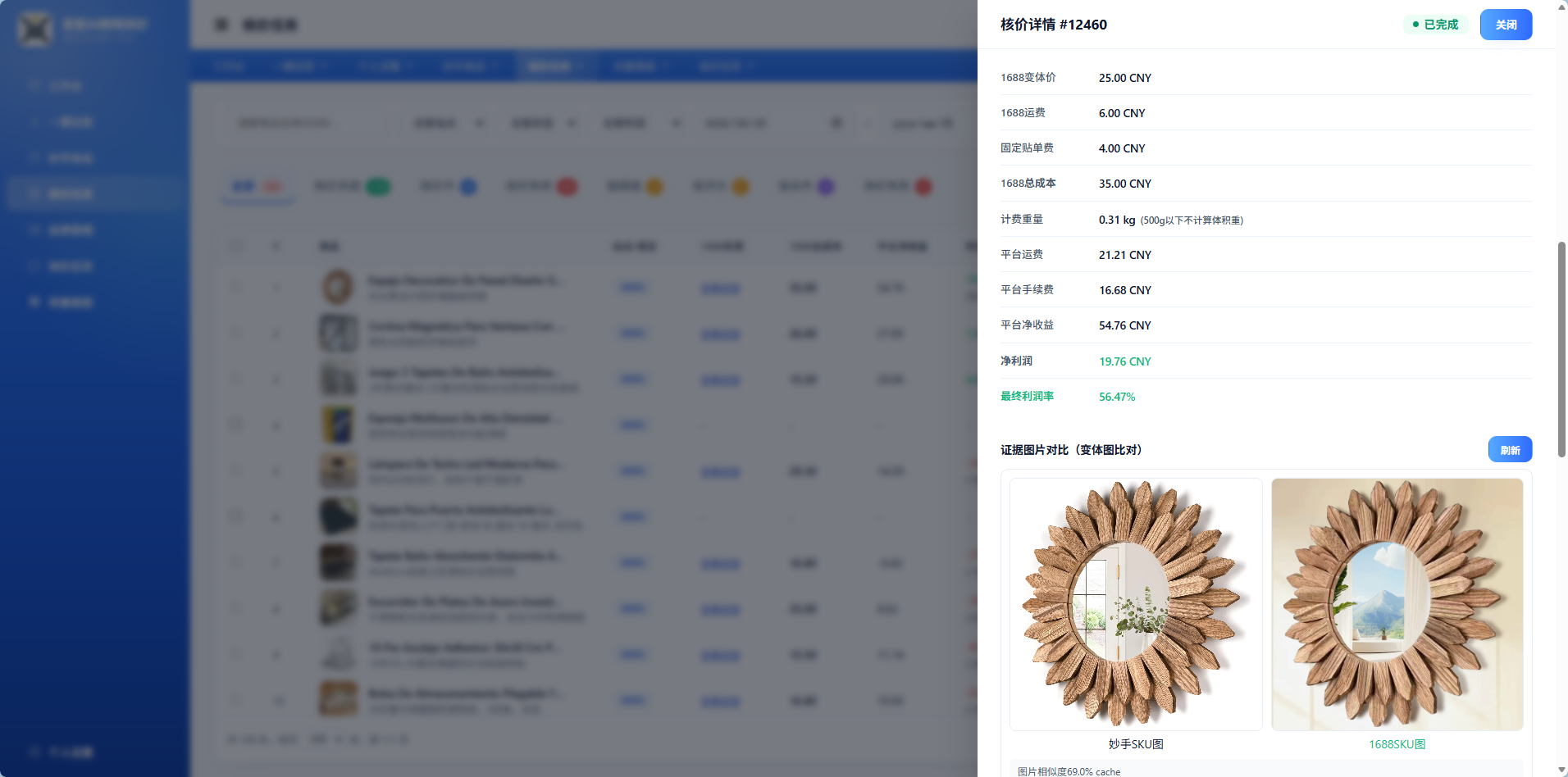The height and width of the screenshot is (777, 1568).
Task: Select the 平台净收益 label
Action: [x=1027, y=325]
